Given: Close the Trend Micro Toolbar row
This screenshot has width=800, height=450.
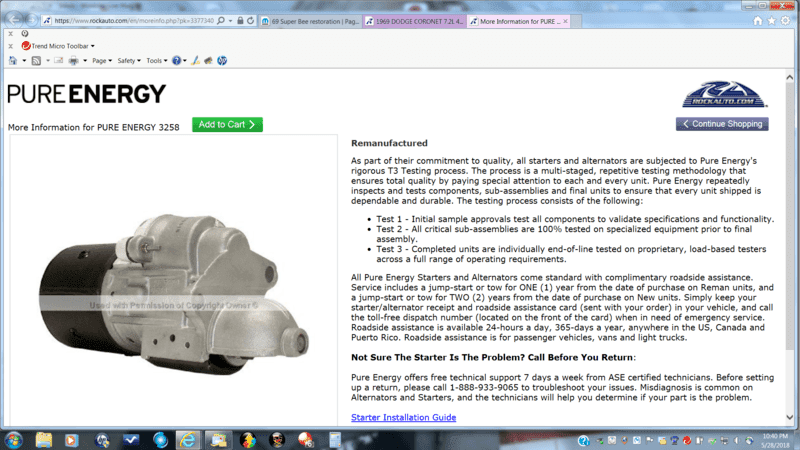Looking at the screenshot, I should point(10,46).
